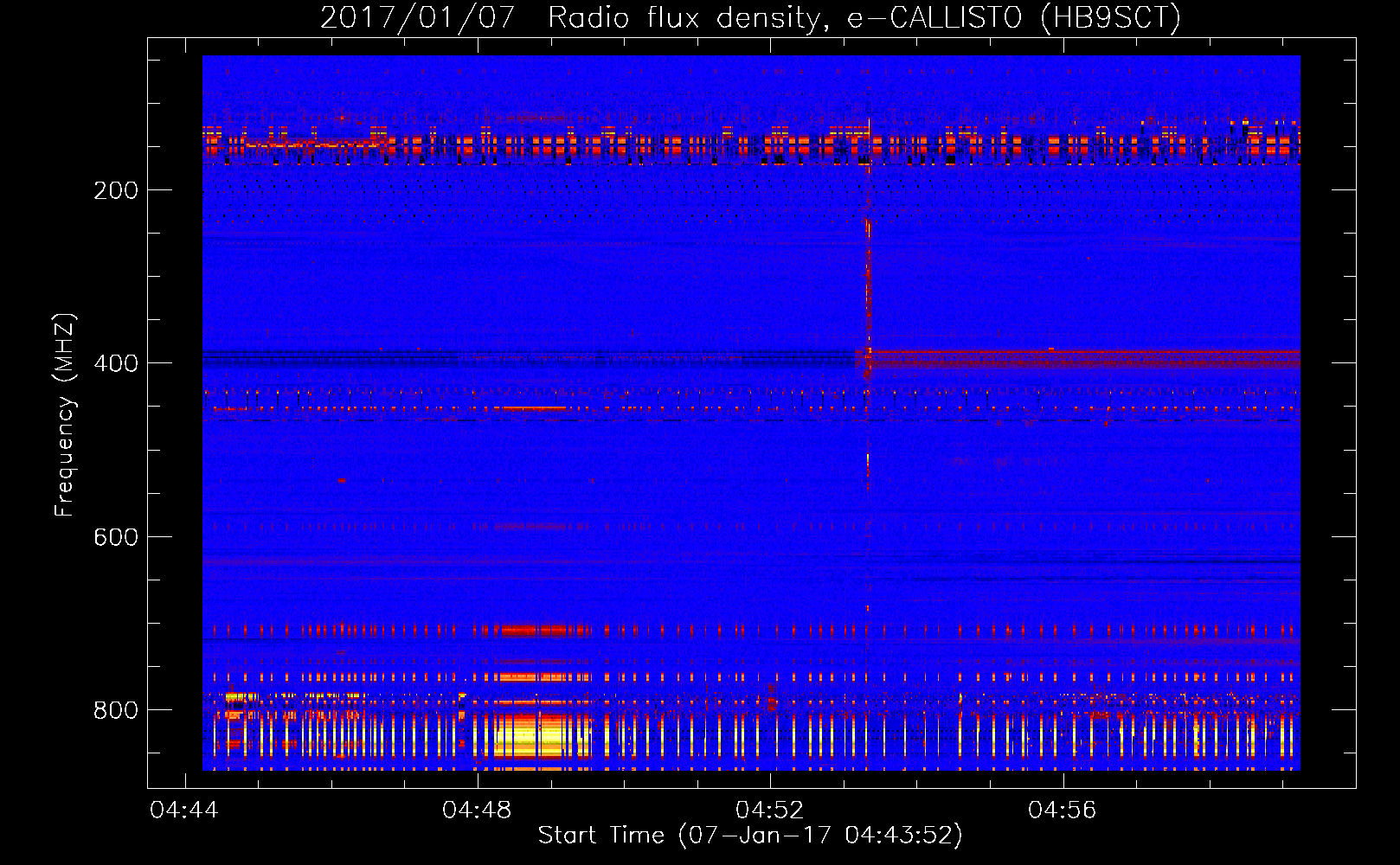This screenshot has height=865, width=1400.
Task: Click the 600 frequency tick label
Action: tap(116, 537)
